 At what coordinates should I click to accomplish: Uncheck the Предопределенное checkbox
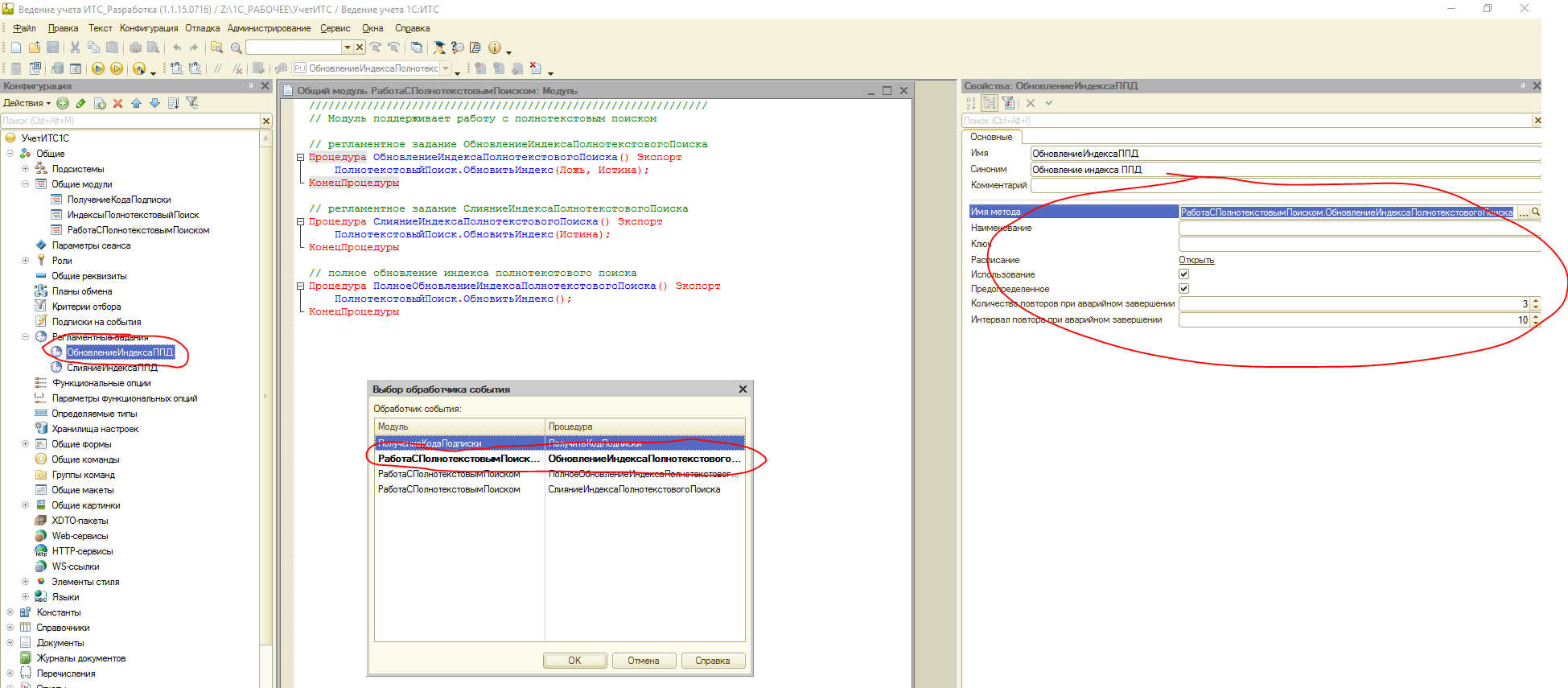coord(1183,289)
